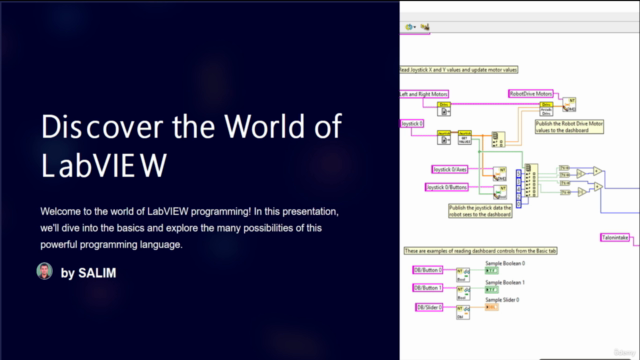Click the first LabVIEW toolbar icon with dropdown arrow

click(410, 27)
